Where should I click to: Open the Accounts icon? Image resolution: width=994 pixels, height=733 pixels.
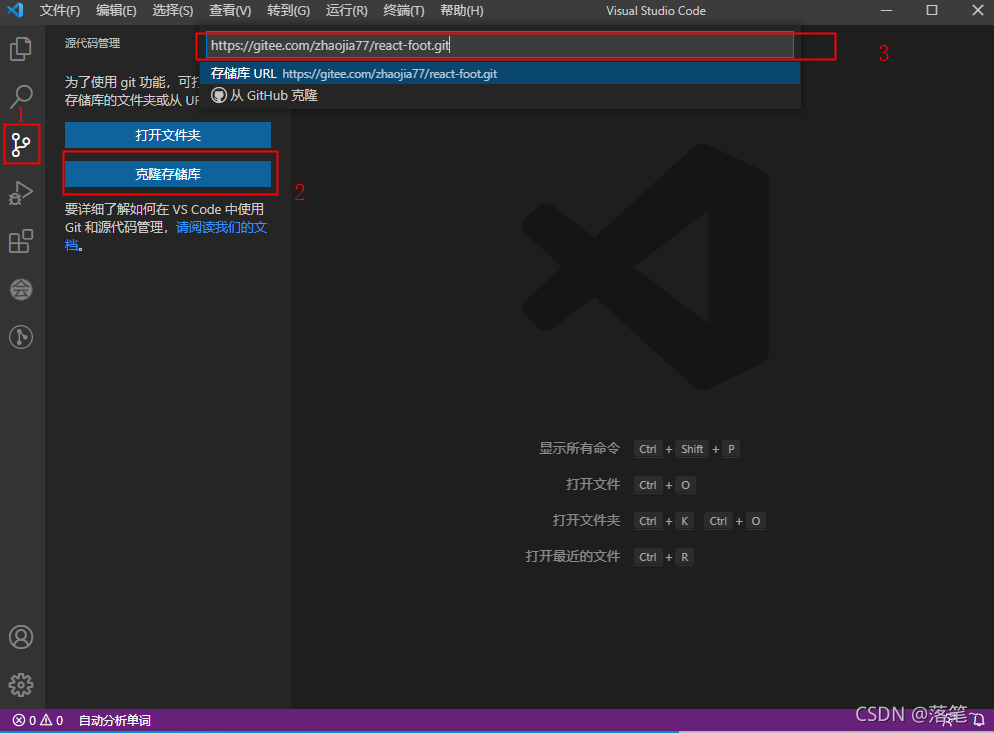21,637
